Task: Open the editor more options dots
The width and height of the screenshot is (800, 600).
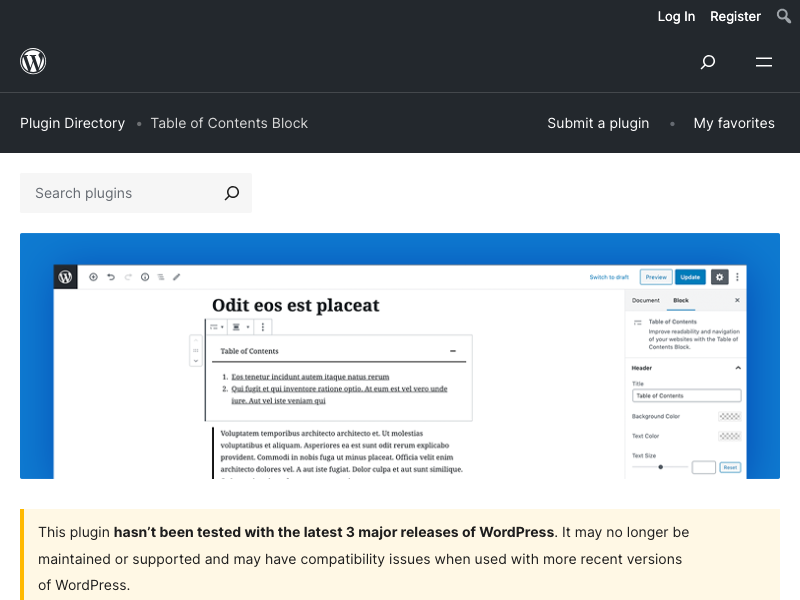Action: point(737,277)
